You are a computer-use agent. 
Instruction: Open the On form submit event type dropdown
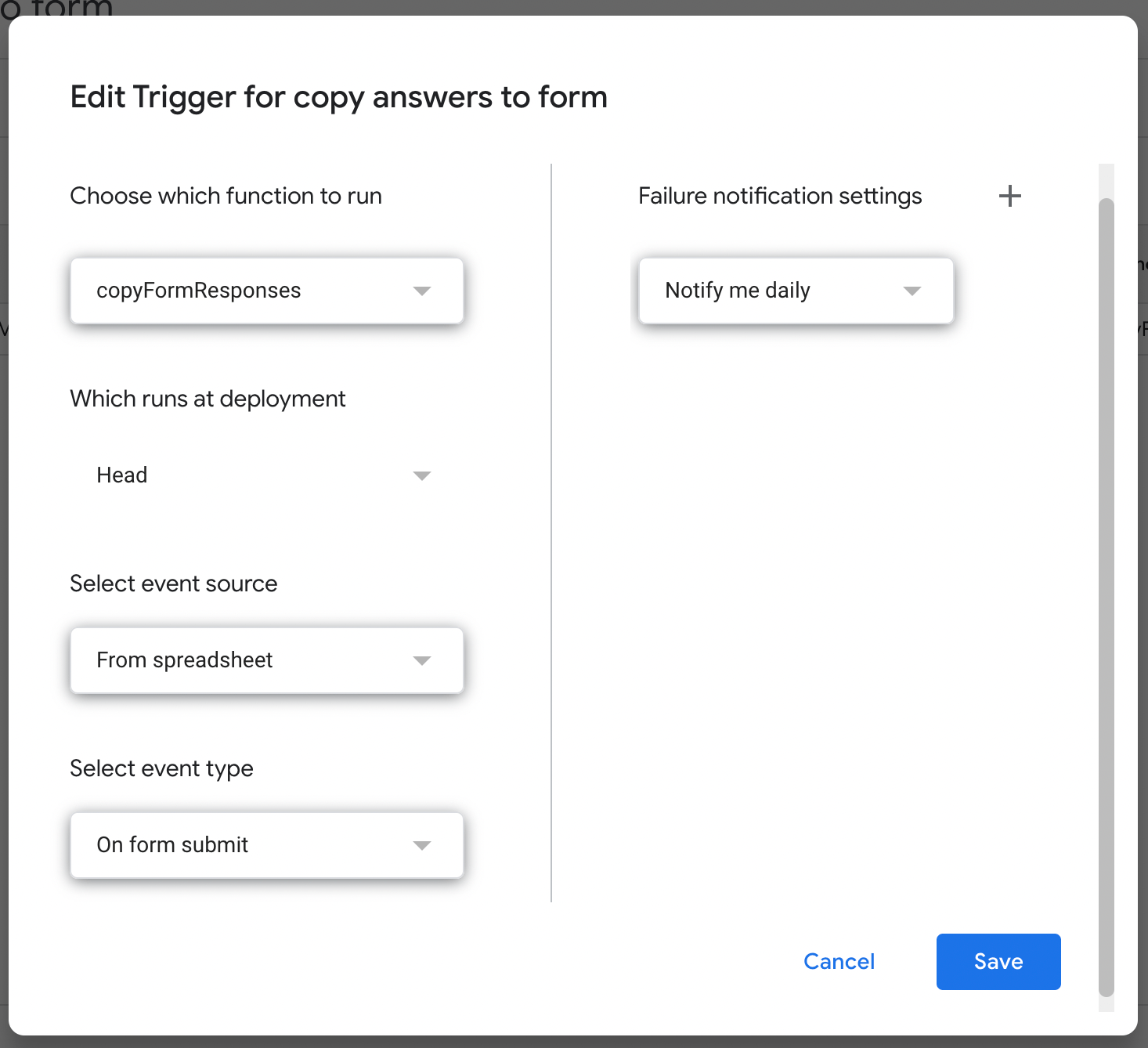(266, 845)
